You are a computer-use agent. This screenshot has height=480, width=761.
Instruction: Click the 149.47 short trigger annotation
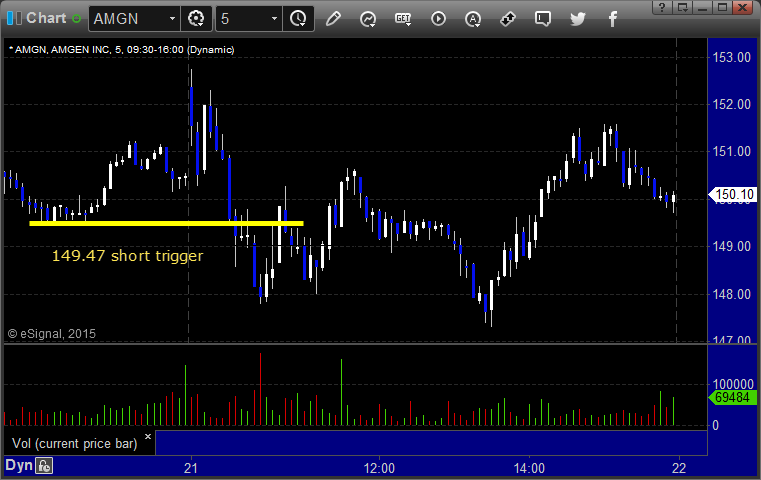tap(127, 256)
